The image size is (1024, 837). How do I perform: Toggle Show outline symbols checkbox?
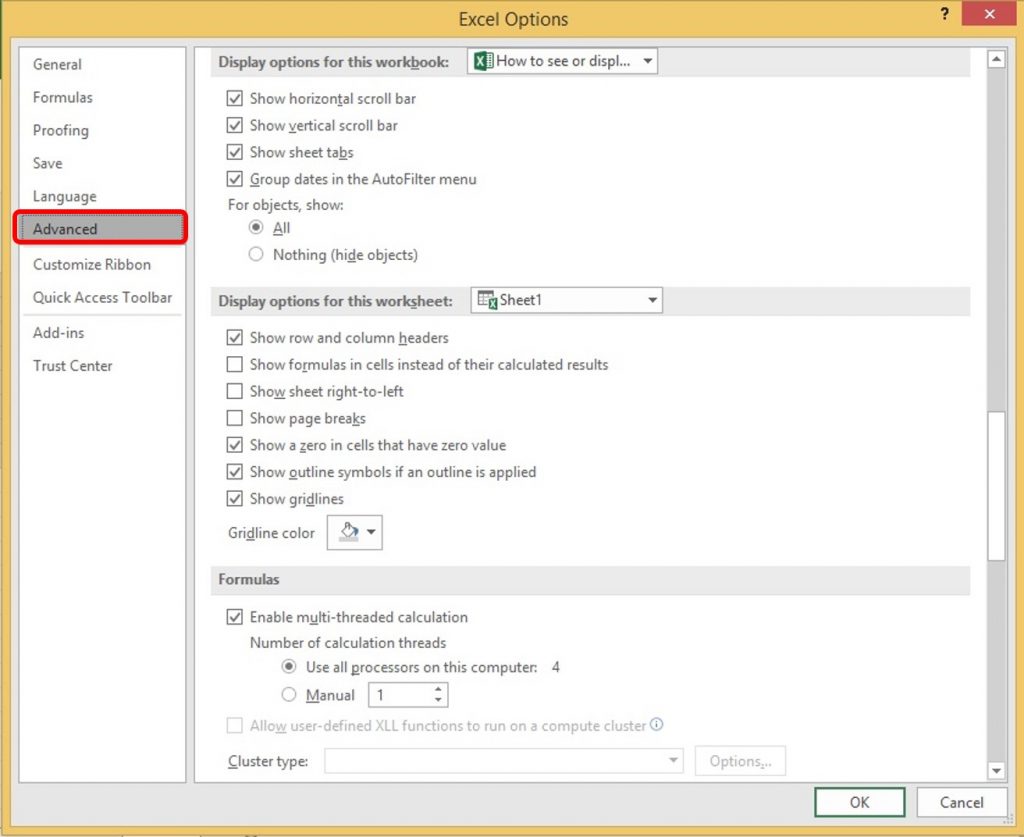tap(234, 471)
